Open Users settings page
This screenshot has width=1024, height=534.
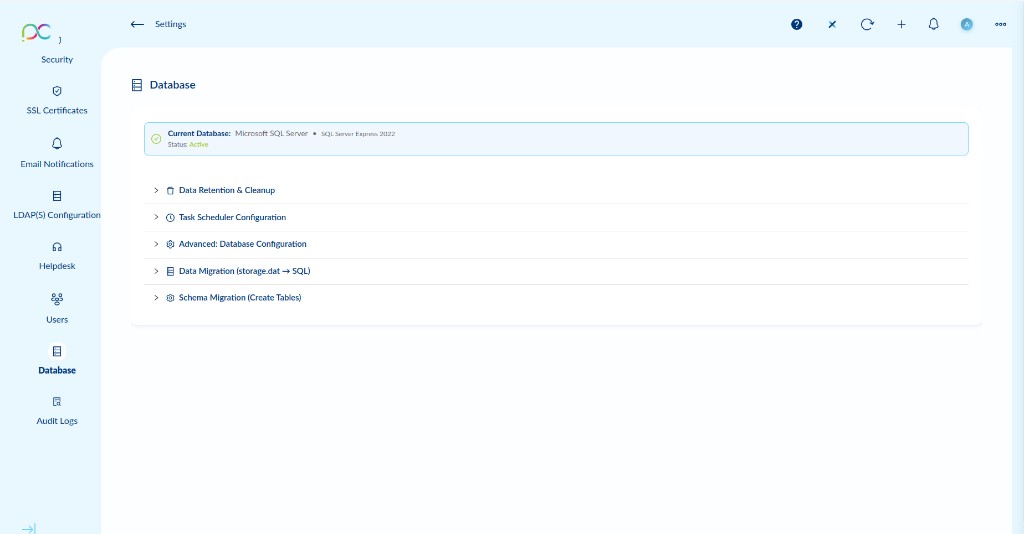point(57,319)
